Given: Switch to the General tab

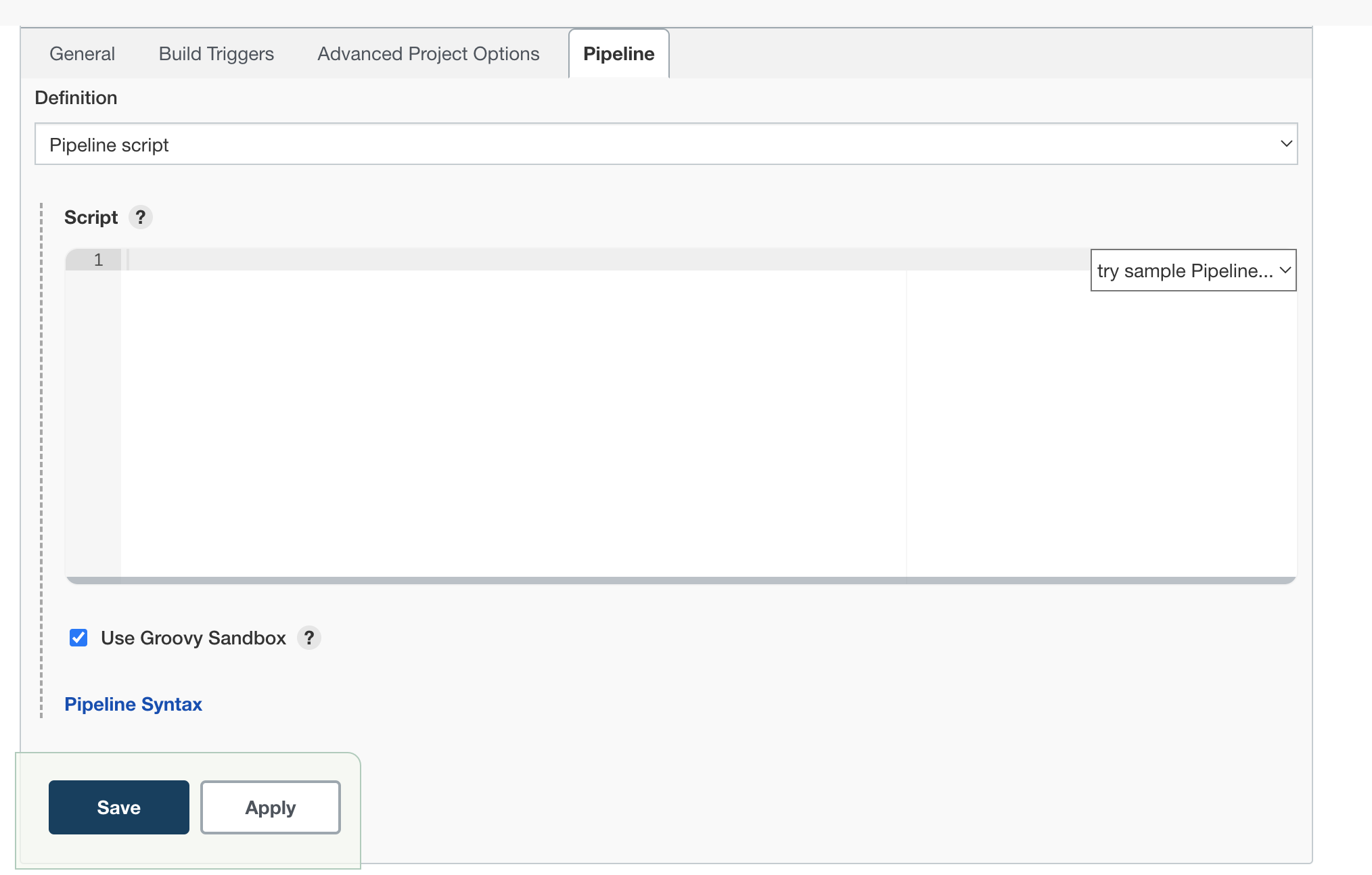Looking at the screenshot, I should (x=82, y=53).
